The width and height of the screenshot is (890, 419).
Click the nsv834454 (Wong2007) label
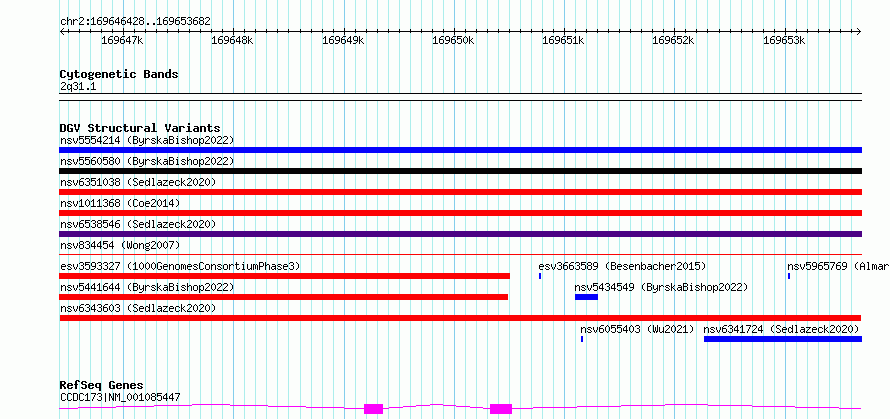tap(120, 245)
